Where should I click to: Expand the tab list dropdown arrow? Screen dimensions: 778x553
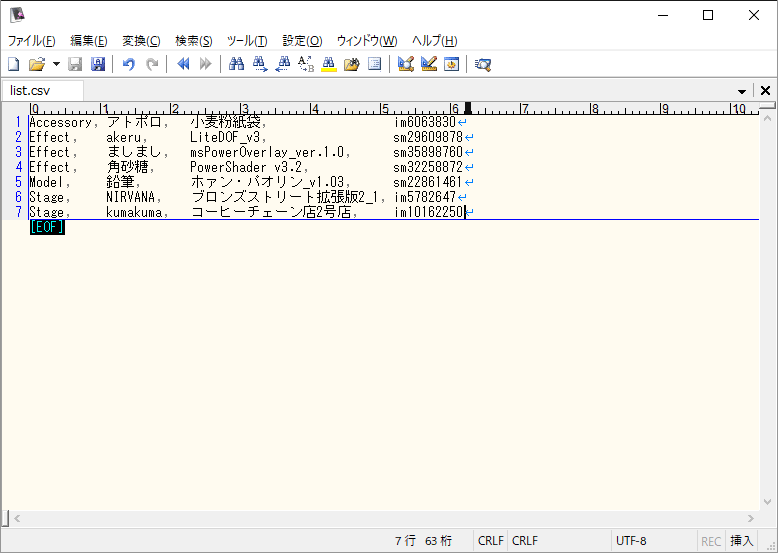click(x=742, y=91)
